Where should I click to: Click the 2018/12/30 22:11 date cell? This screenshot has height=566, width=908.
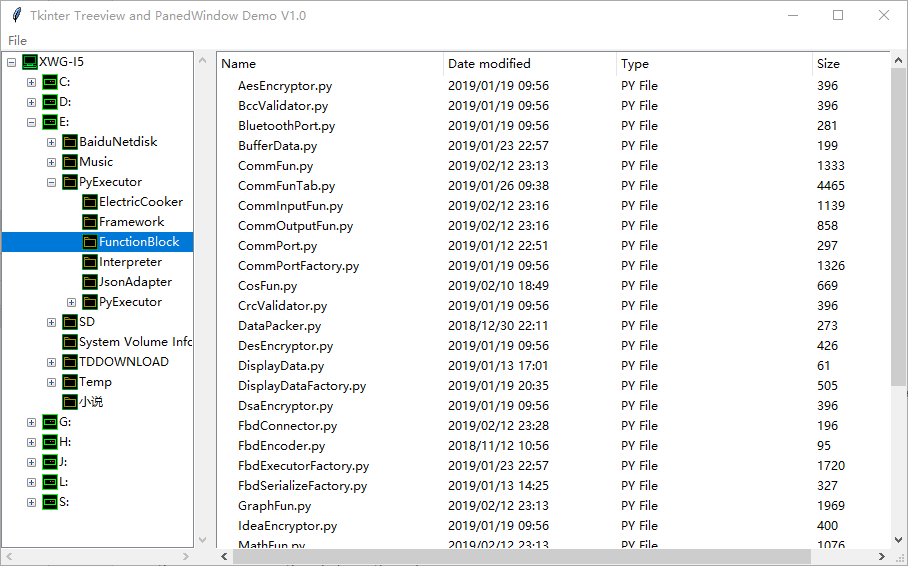497,326
